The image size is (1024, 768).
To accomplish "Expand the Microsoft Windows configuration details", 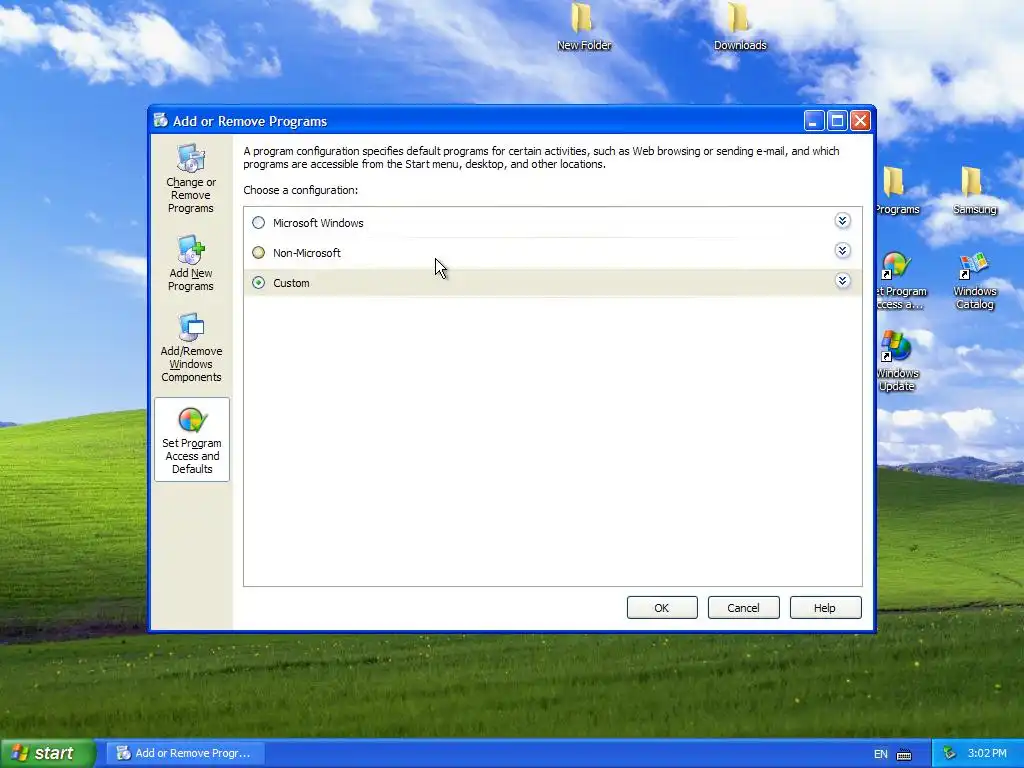I will click(842, 221).
